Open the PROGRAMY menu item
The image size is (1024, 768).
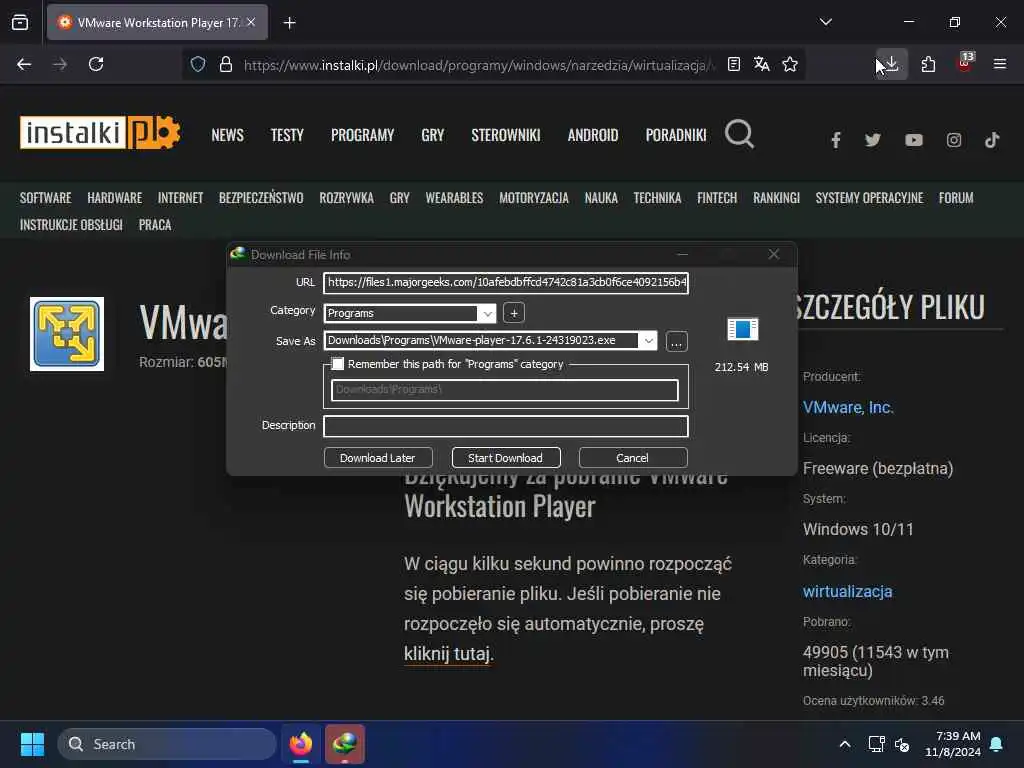(362, 135)
